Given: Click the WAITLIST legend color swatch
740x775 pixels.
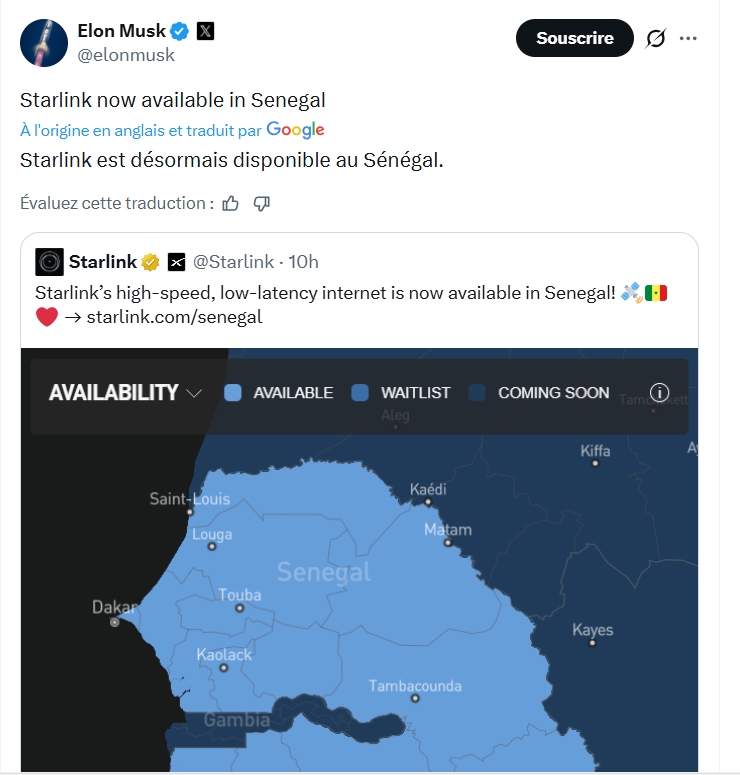Looking at the screenshot, I should click(361, 393).
